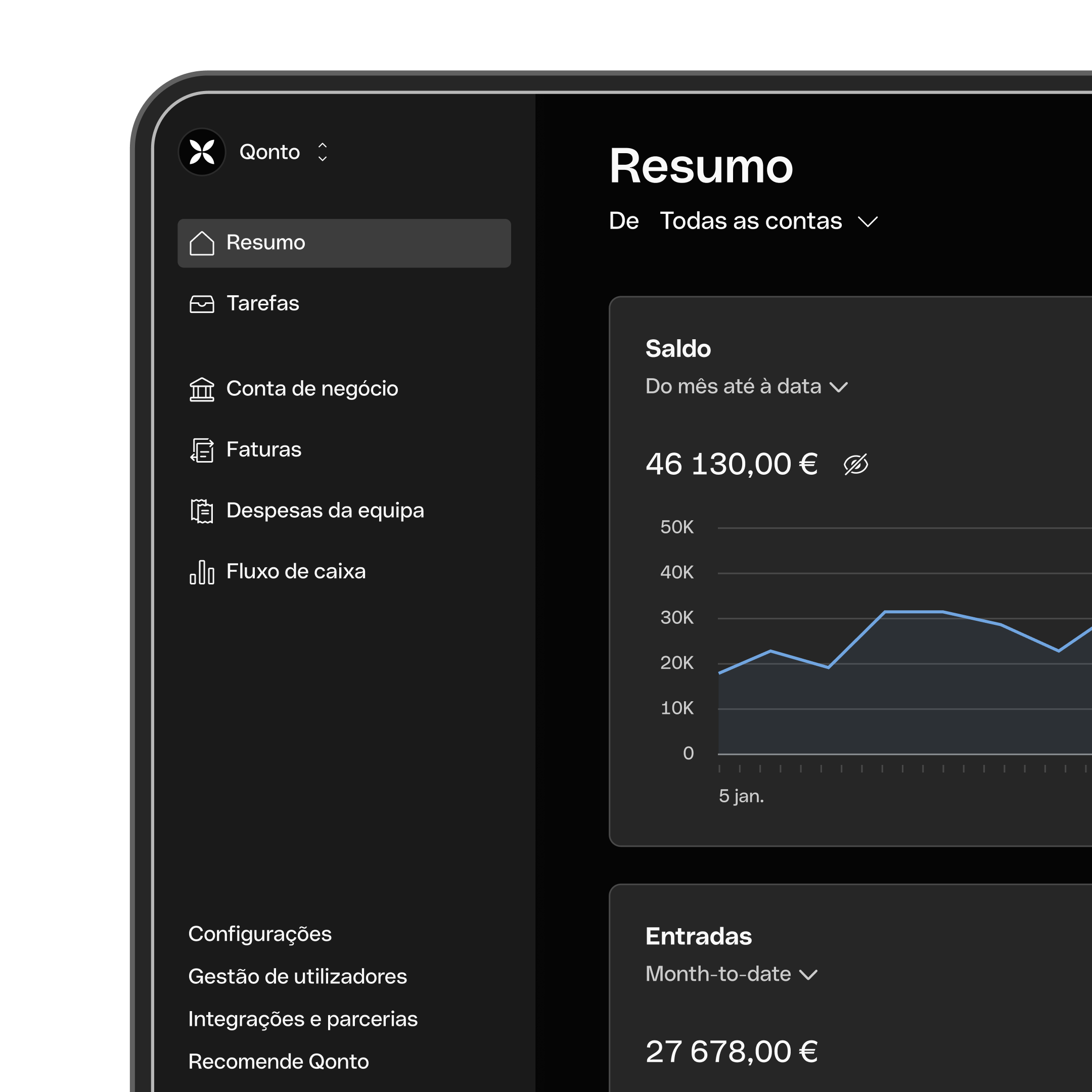The height and width of the screenshot is (1092, 1092).
Task: Click the Tarefas inbox icon
Action: point(202,304)
